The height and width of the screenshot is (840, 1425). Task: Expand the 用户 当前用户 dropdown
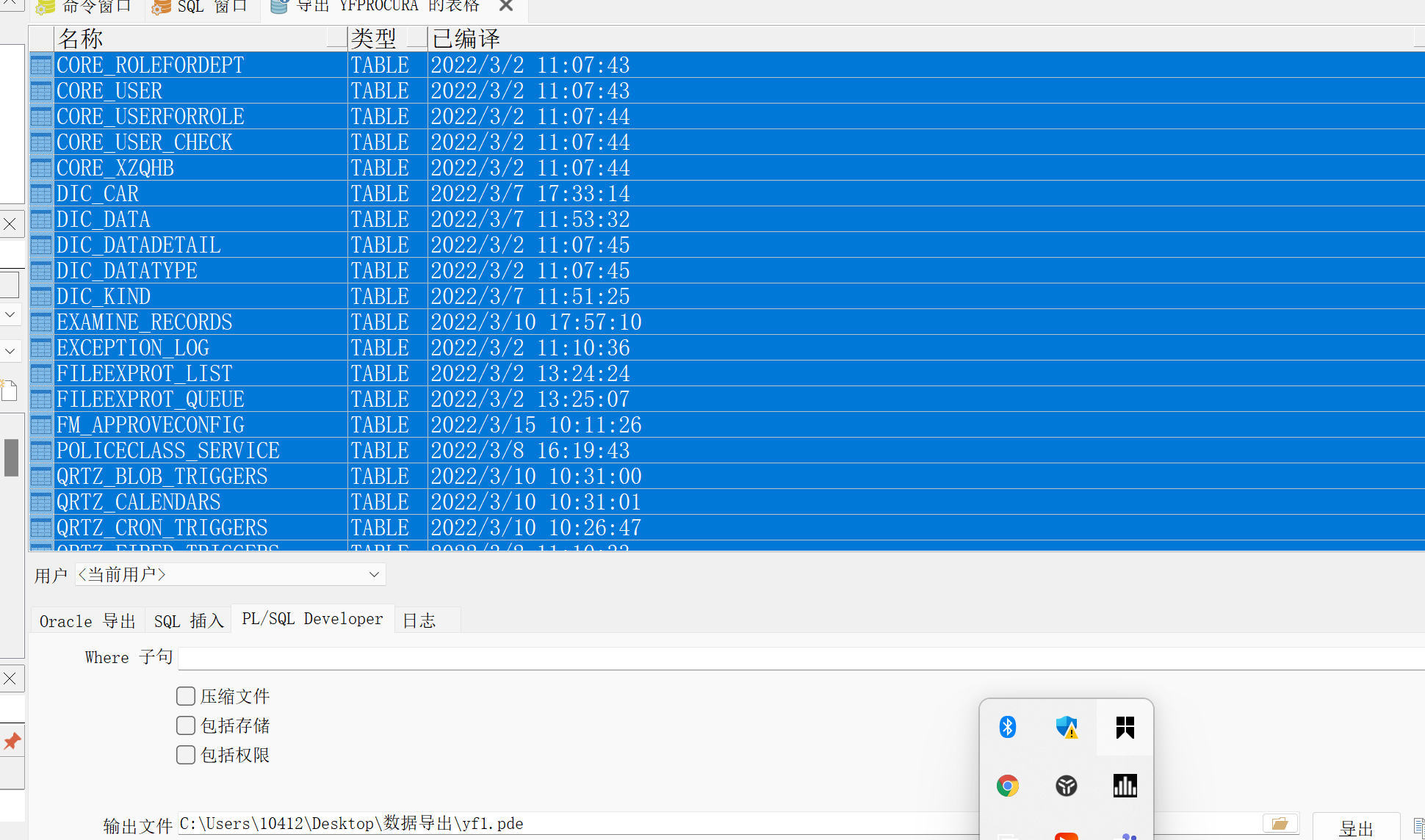click(x=375, y=575)
